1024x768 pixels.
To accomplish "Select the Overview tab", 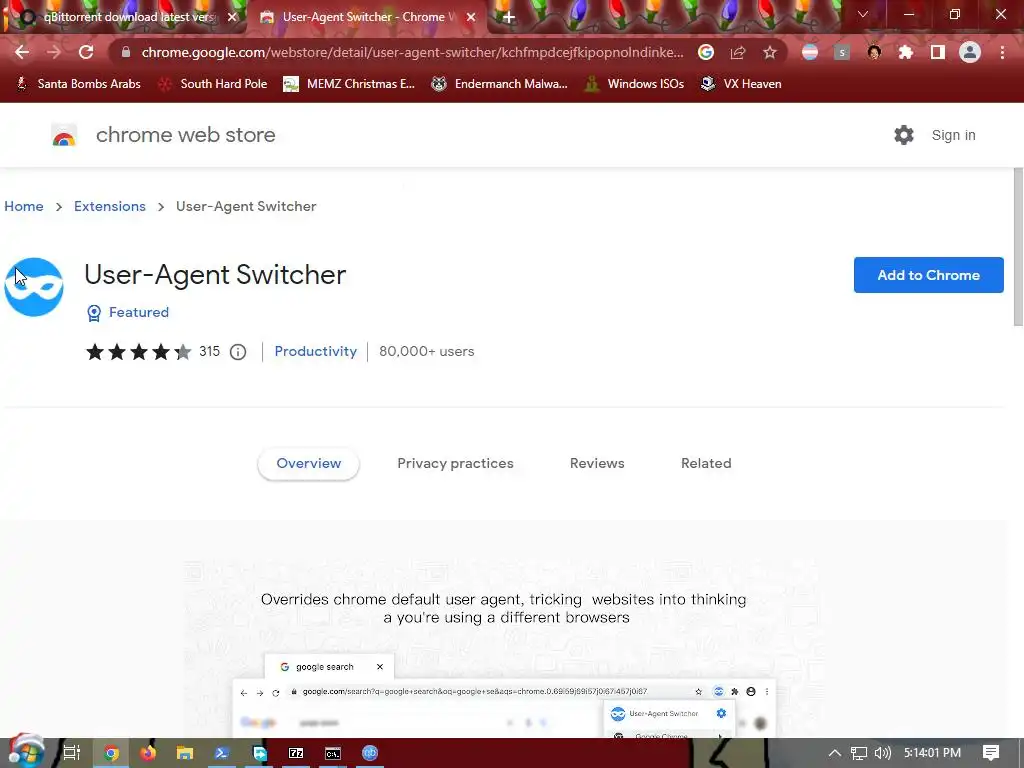I will [308, 464].
